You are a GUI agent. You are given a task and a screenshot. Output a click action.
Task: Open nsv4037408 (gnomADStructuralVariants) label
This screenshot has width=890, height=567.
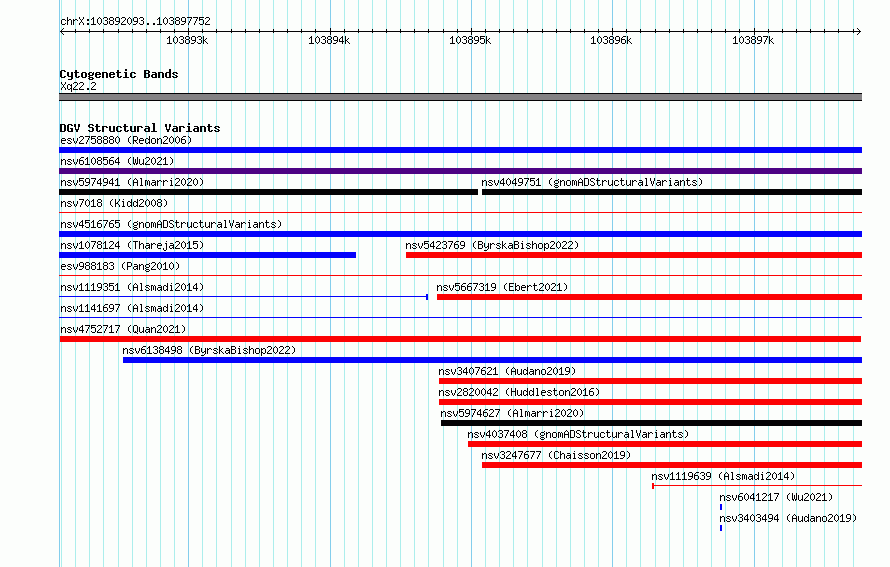578,434
